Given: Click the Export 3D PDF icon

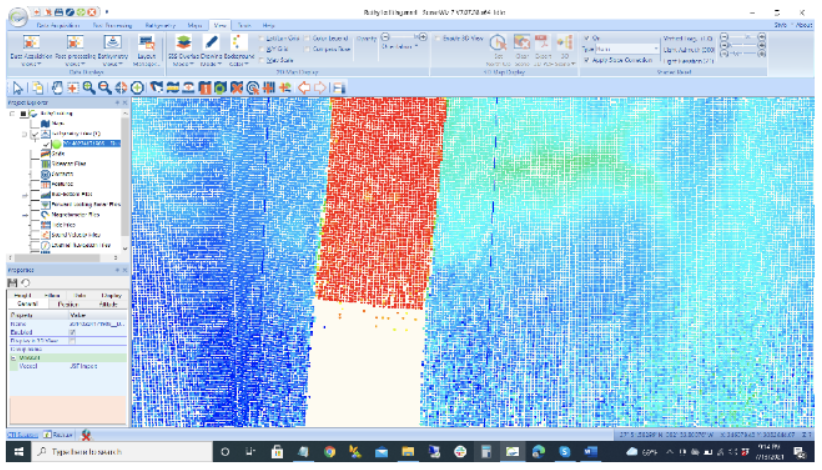Looking at the screenshot, I should click(543, 42).
